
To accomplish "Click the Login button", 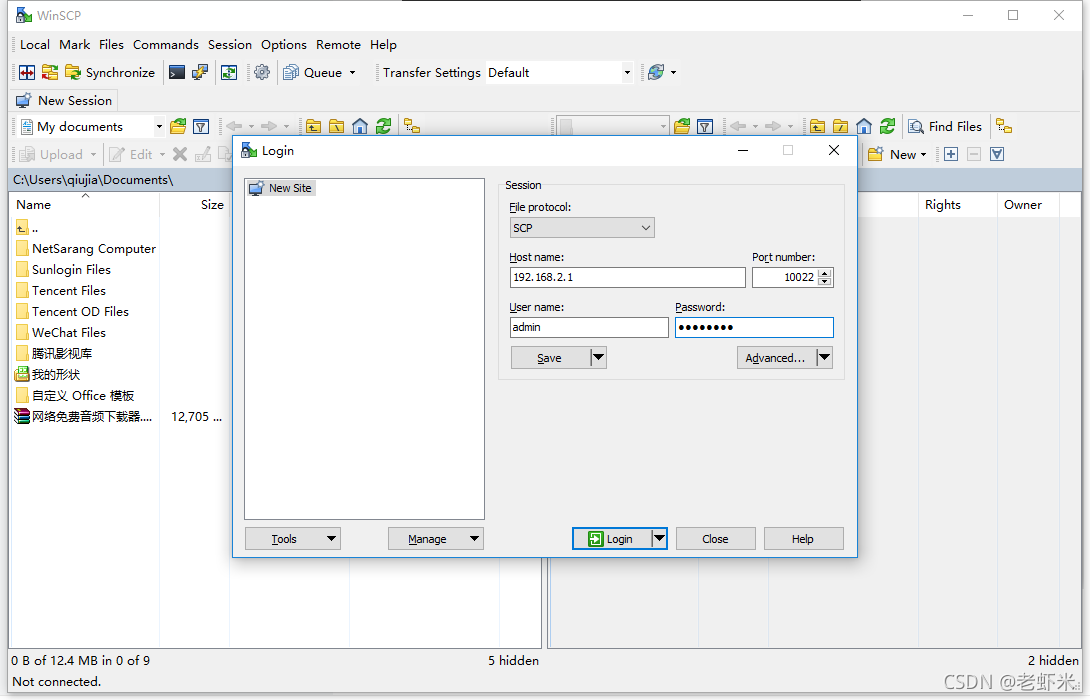I will pyautogui.click(x=612, y=539).
